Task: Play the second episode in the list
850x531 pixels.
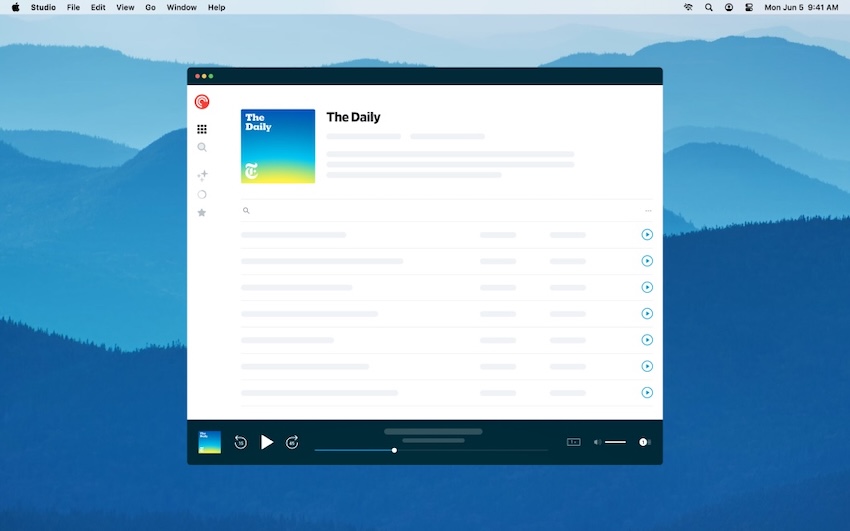Action: (647, 261)
